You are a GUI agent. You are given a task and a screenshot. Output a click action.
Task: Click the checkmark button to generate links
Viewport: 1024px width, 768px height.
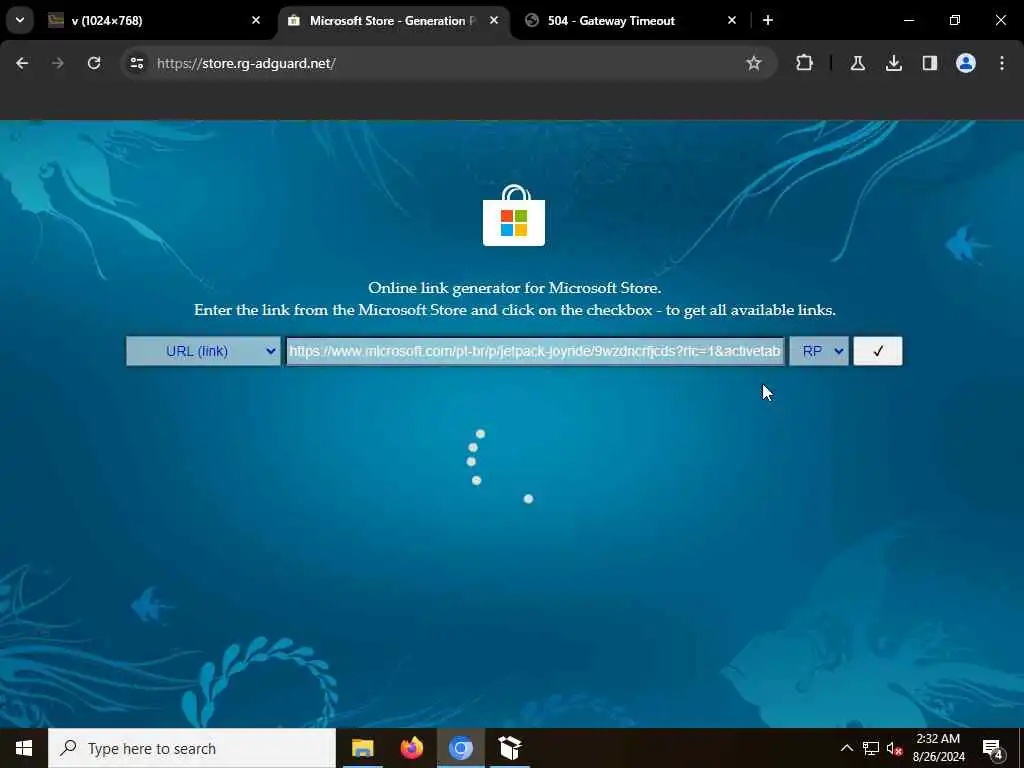tap(878, 351)
